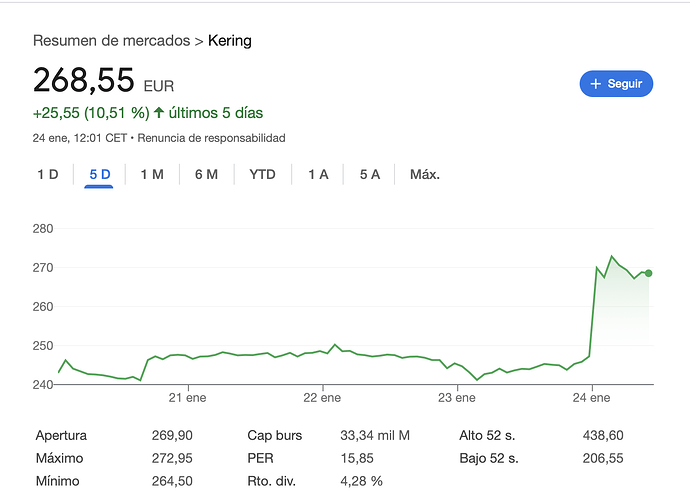Image resolution: width=690 pixels, height=497 pixels.
Task: Click the 21 ene axis label
Action: tap(187, 398)
